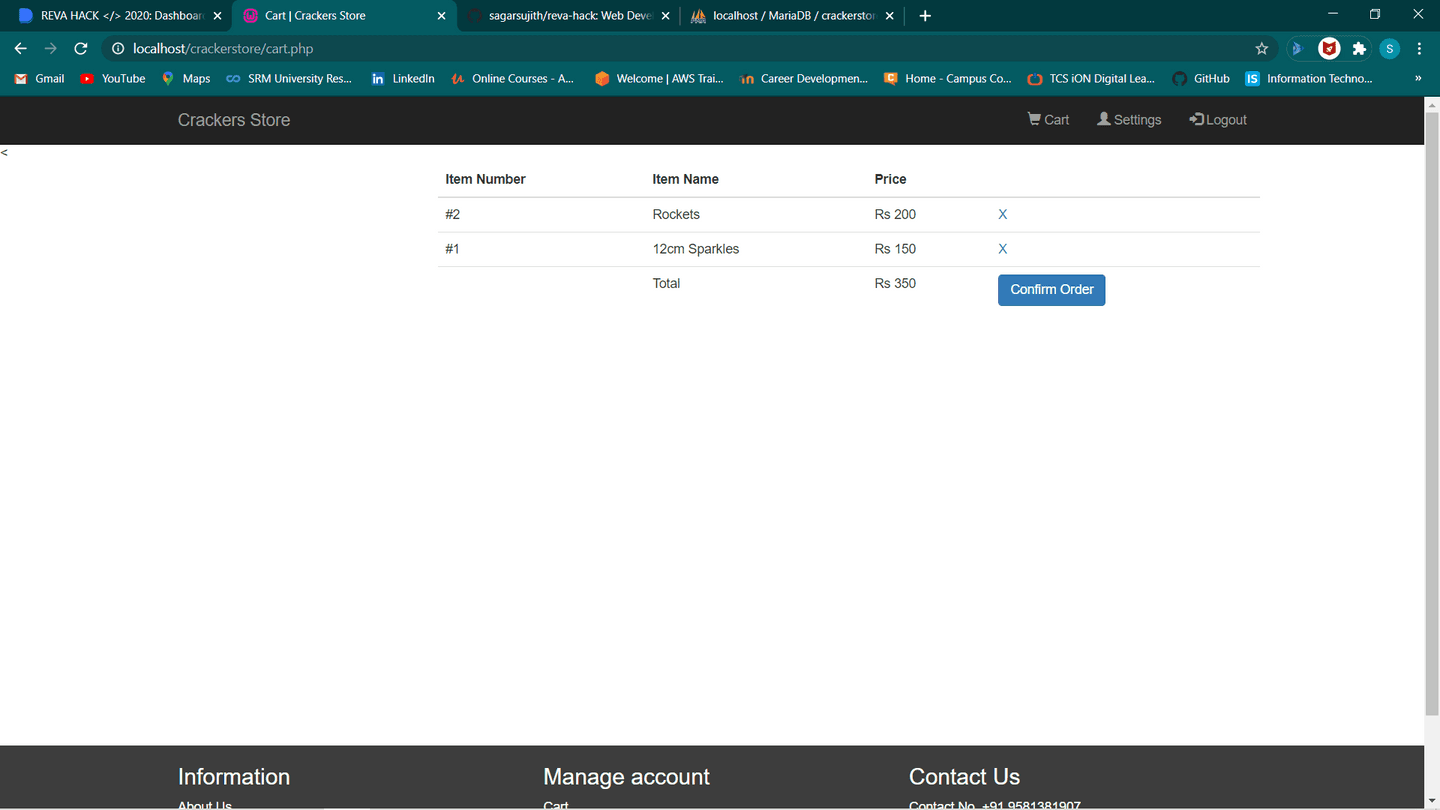Click the Rs 350 total price
Image resolution: width=1440 pixels, height=810 pixels.
point(895,284)
